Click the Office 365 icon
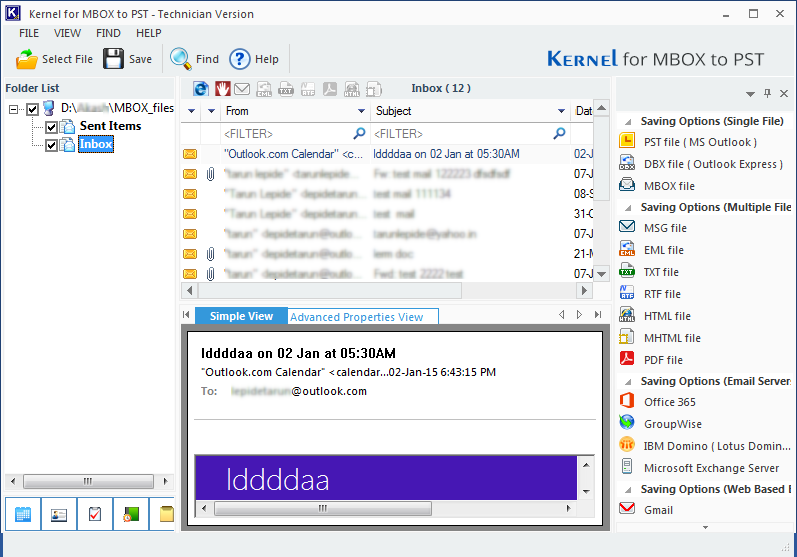Screen dimensions: 797x557 627,401
